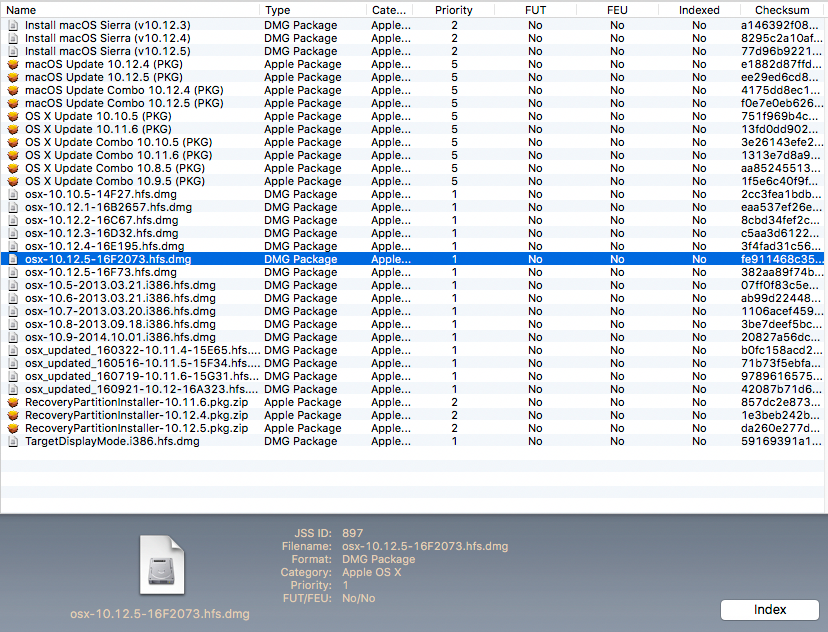Click DMG icon beside osx-10.12.5-16F73.hfs.dmg
The width and height of the screenshot is (828, 632).
click(13, 272)
